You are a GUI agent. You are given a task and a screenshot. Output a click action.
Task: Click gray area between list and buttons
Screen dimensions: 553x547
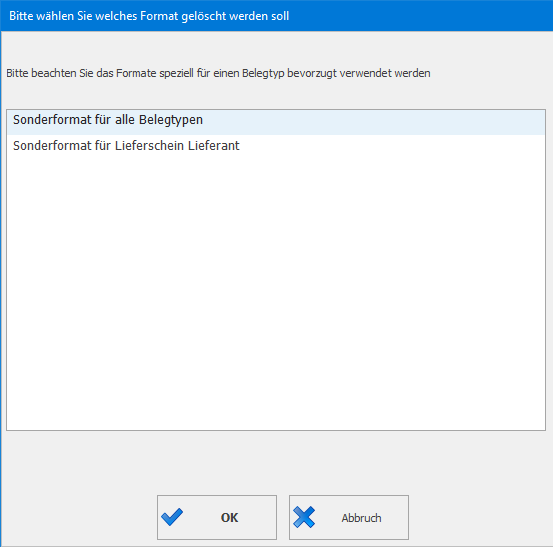tap(276, 462)
